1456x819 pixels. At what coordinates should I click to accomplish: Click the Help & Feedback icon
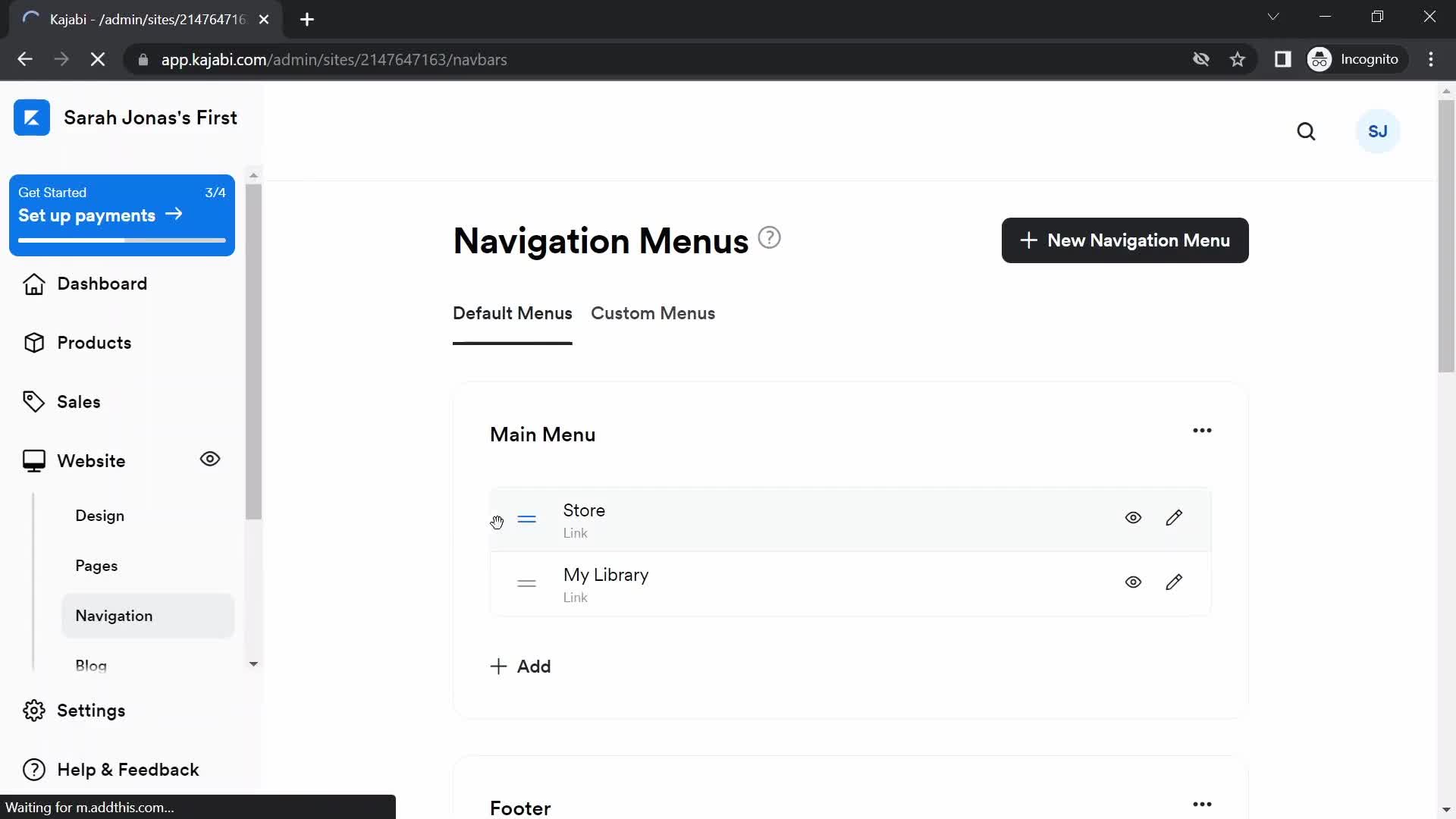coord(33,769)
